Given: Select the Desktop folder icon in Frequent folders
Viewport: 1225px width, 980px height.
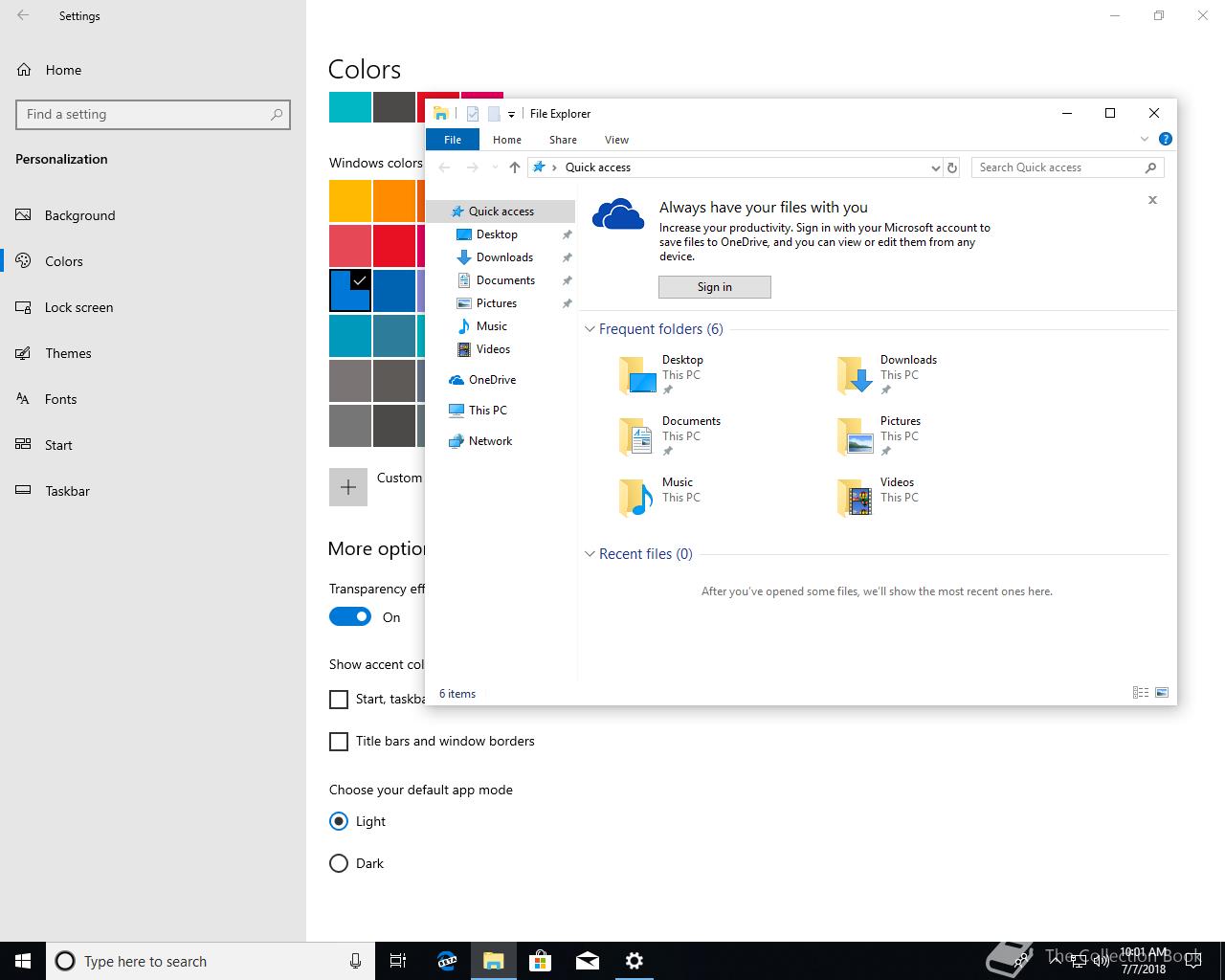Looking at the screenshot, I should click(637, 375).
